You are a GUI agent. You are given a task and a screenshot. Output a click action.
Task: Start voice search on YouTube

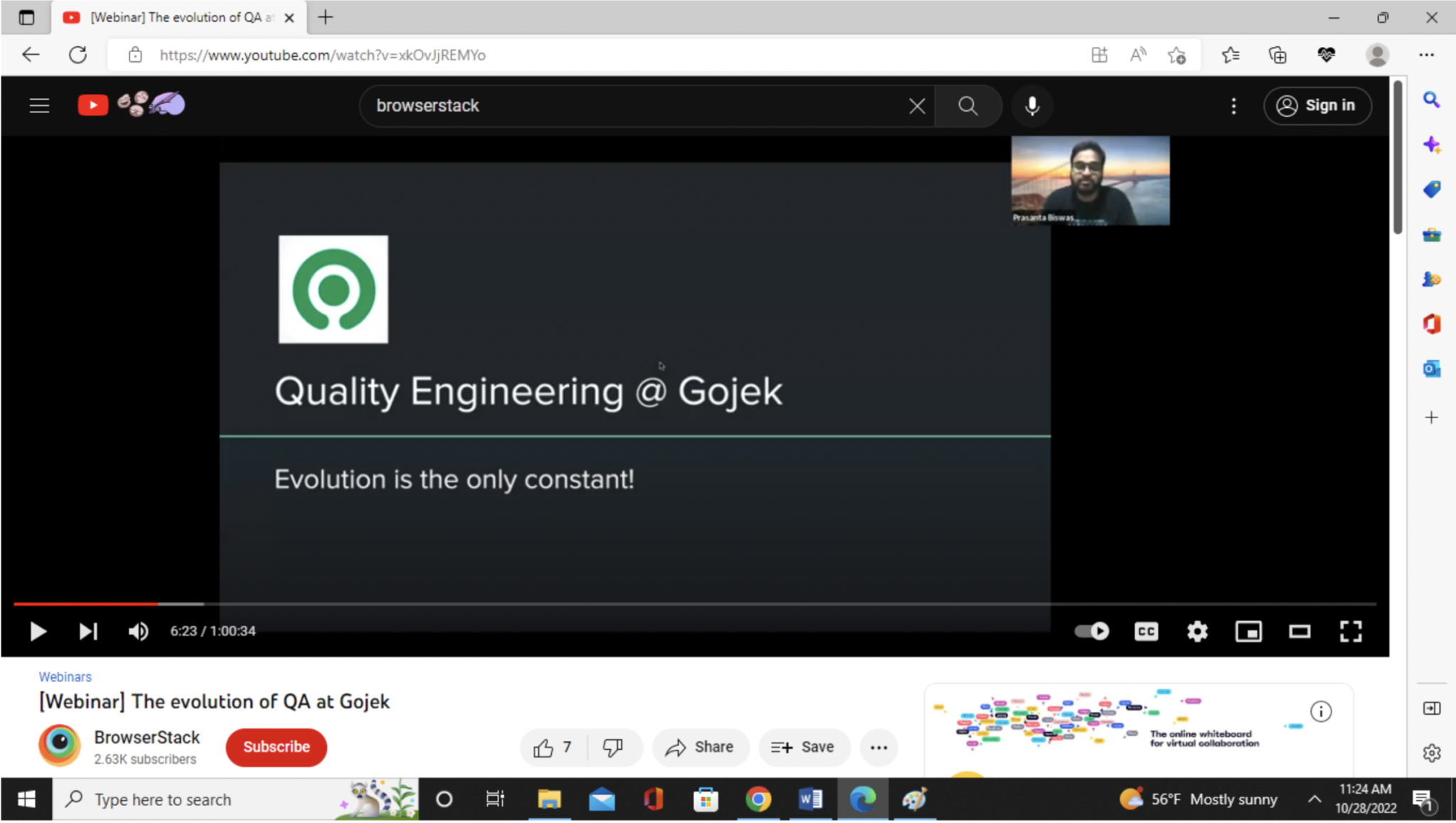tap(1032, 106)
